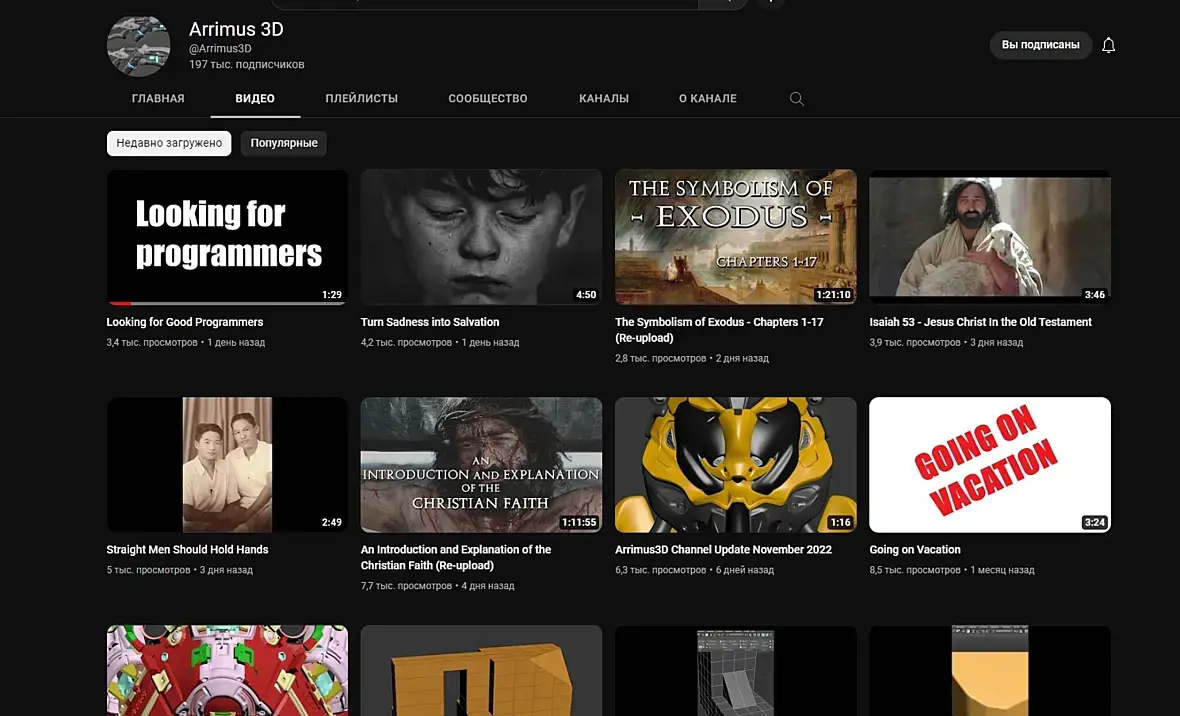1180x716 pixels.
Task: Open the crying boy video thumbnail
Action: pyautogui.click(x=481, y=236)
